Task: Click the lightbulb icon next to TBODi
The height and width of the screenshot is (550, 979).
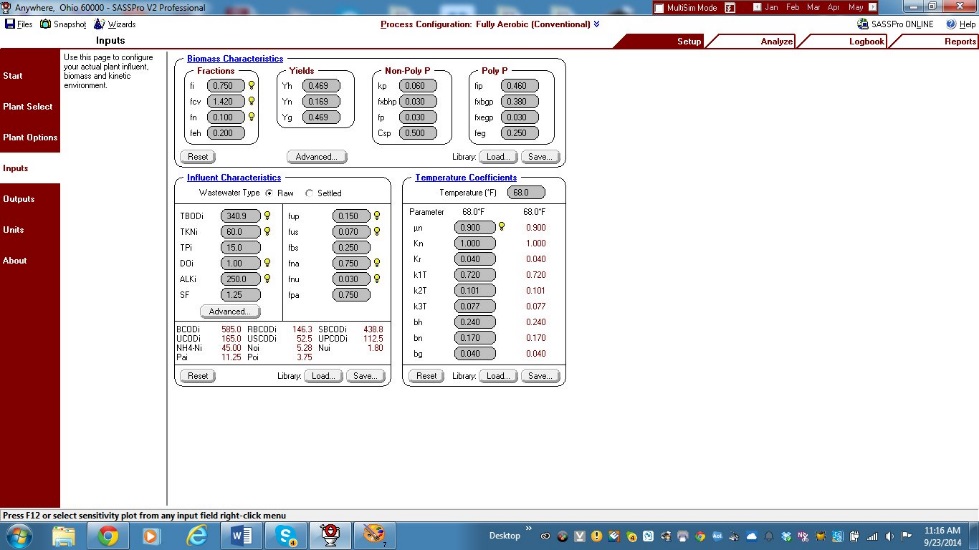Action: tap(267, 215)
